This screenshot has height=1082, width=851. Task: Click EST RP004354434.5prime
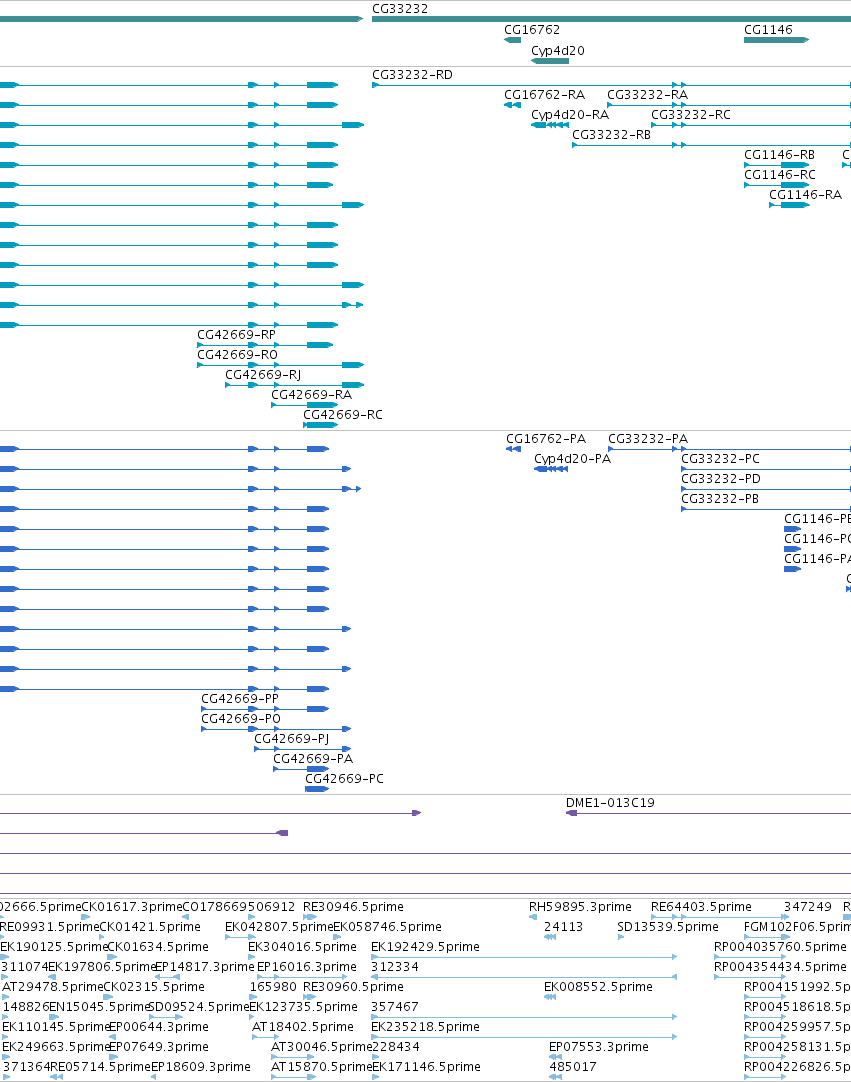coord(780,967)
